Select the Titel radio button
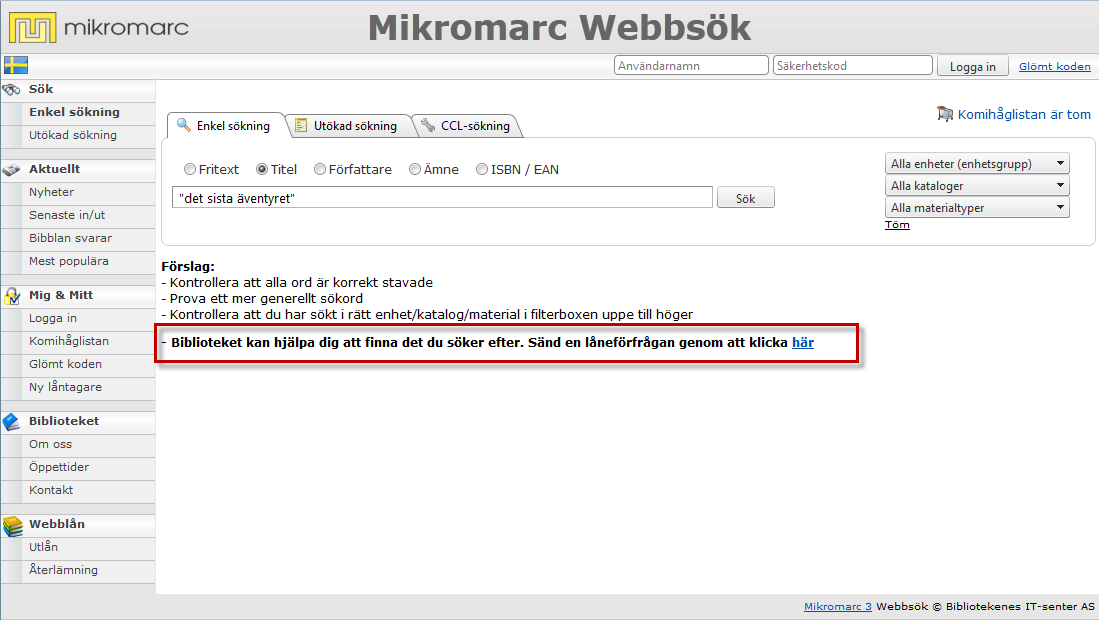 pos(261,169)
